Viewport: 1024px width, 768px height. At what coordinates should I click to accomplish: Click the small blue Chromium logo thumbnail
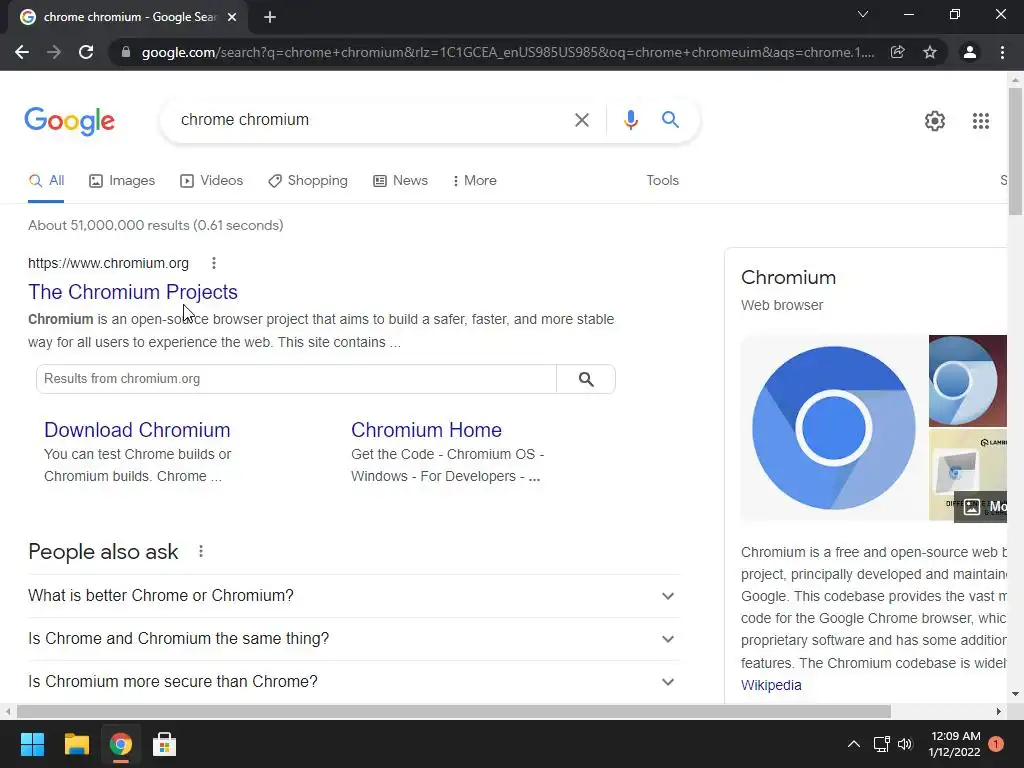click(x=968, y=380)
